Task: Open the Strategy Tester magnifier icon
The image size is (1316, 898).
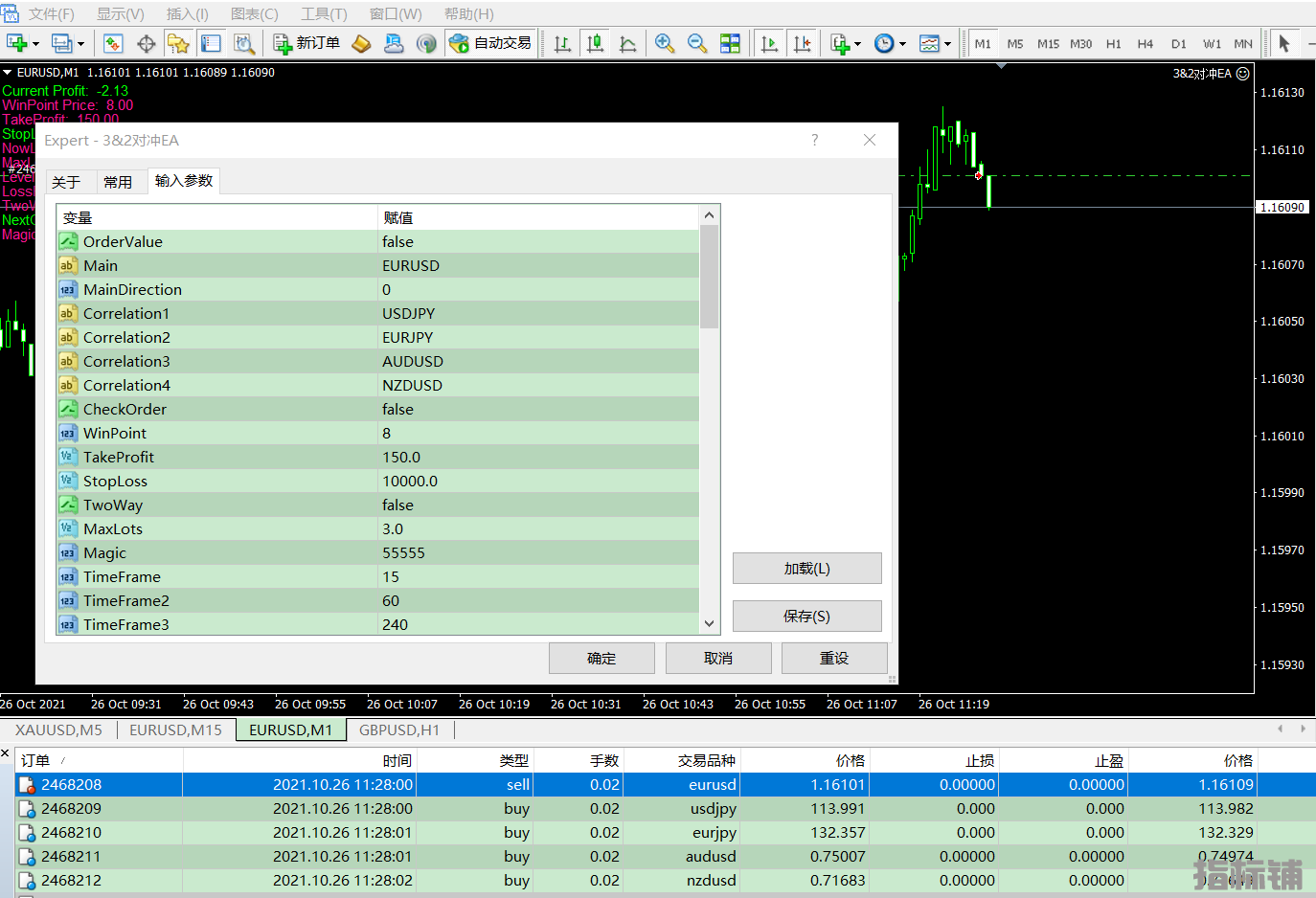Action: pos(243,43)
